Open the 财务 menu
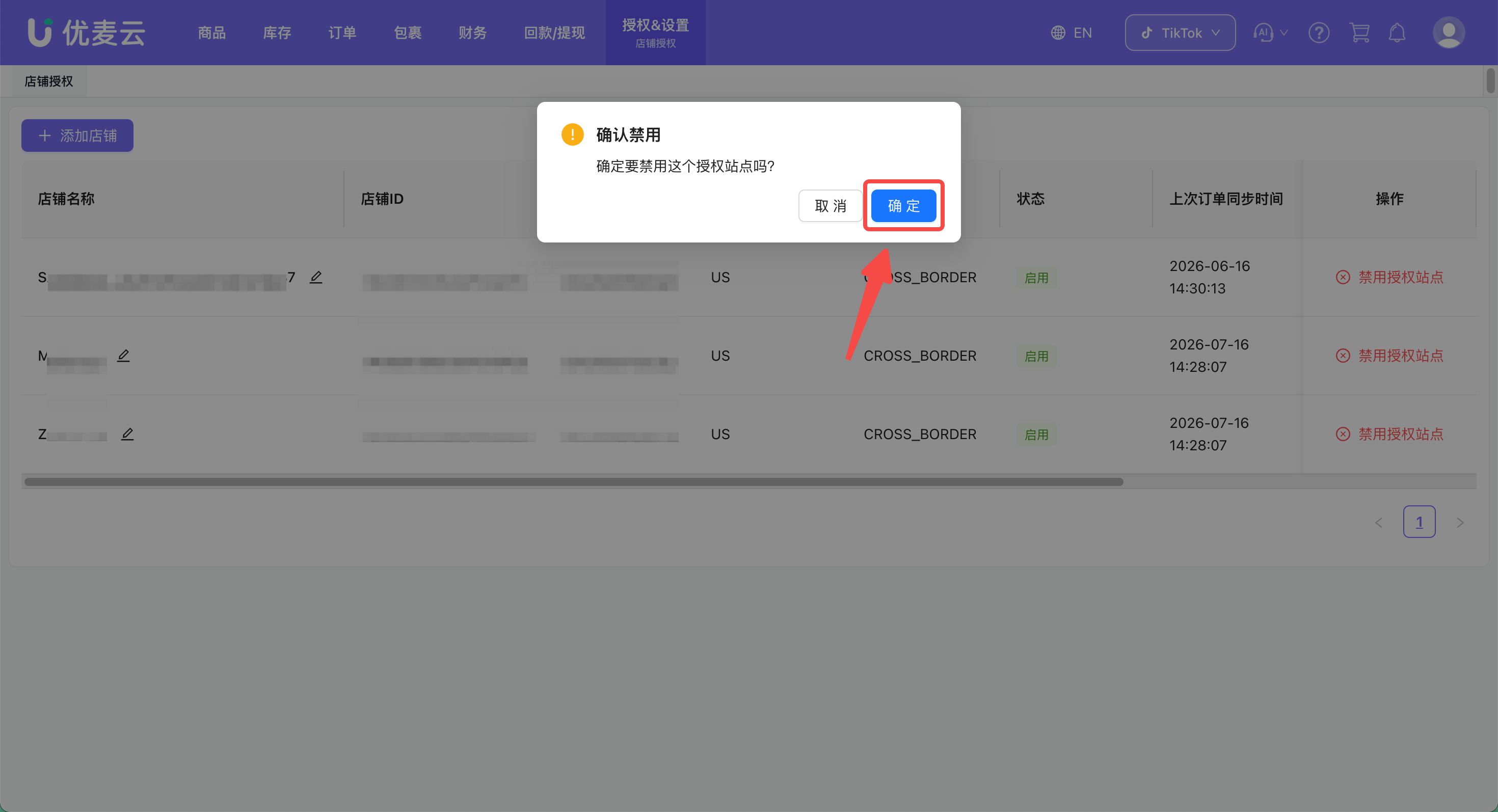 (x=472, y=33)
